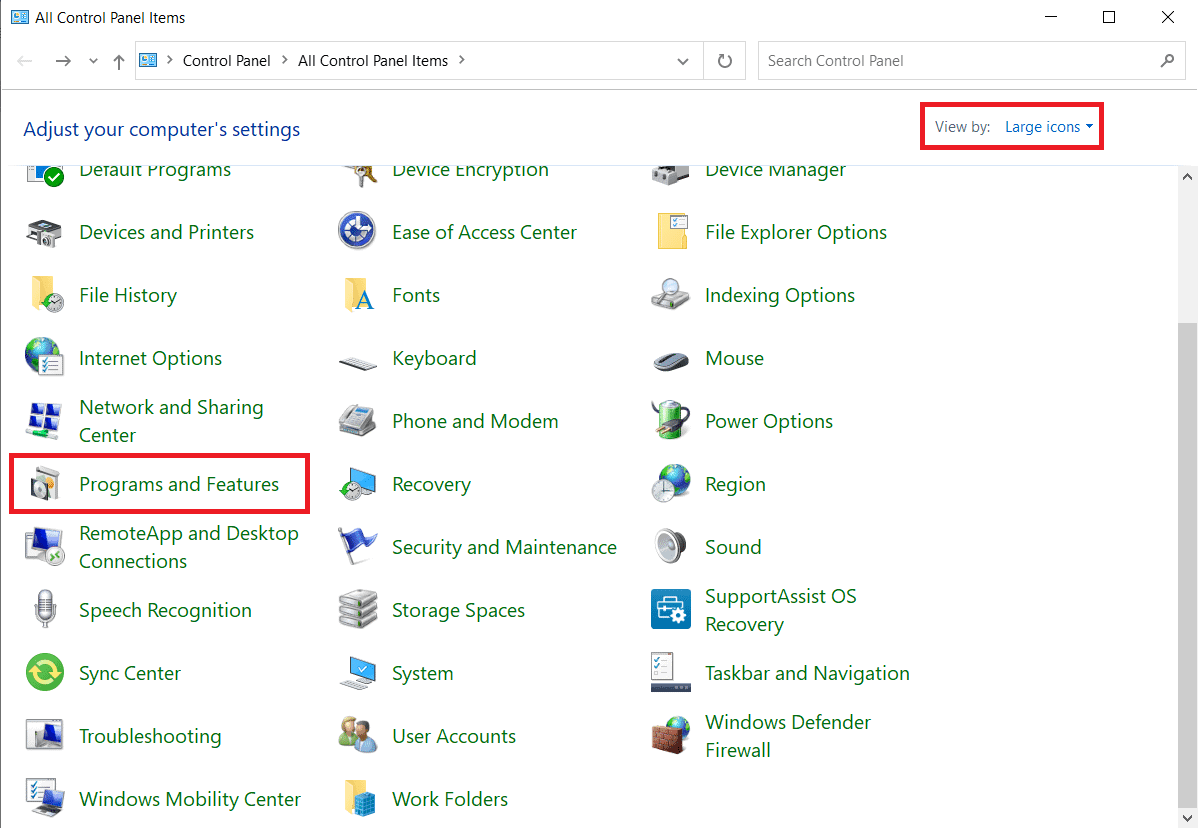The width and height of the screenshot is (1198, 828).
Task: Open Programs and Features
Action: 178,484
